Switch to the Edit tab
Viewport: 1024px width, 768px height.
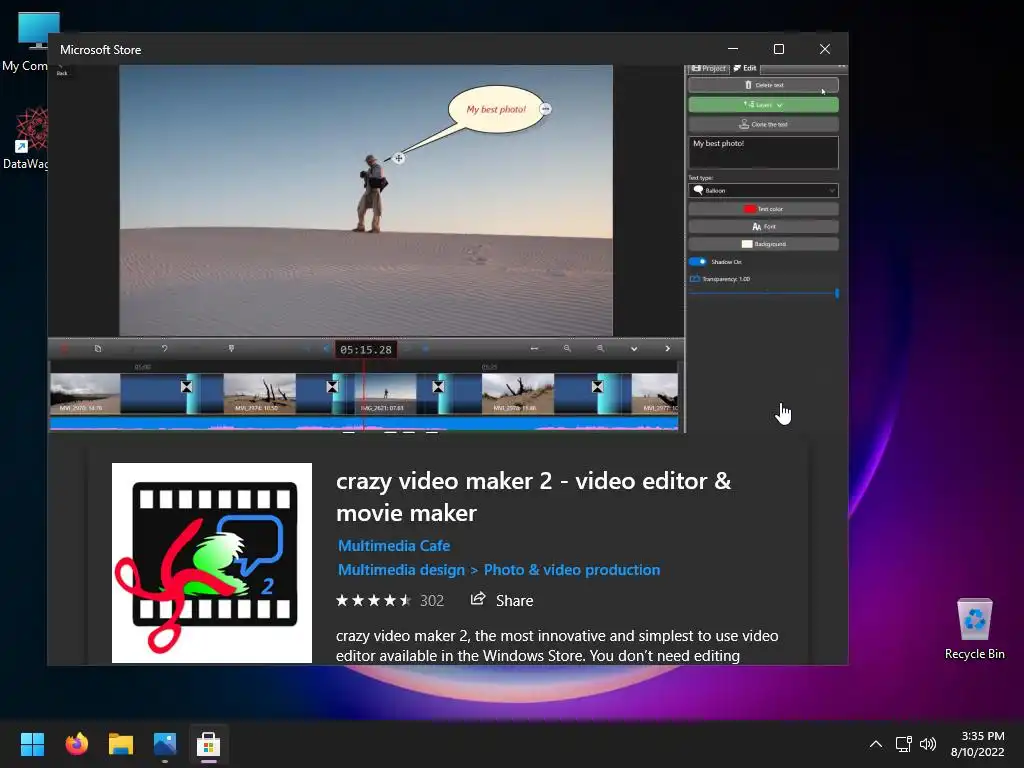click(x=745, y=68)
